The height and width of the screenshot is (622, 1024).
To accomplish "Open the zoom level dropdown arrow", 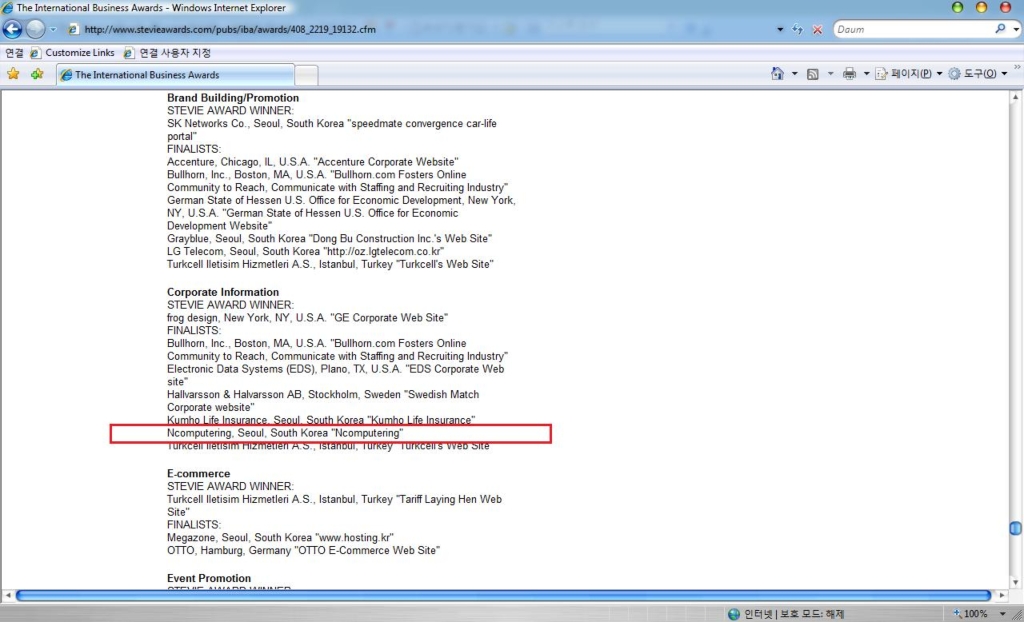I will point(1003,614).
